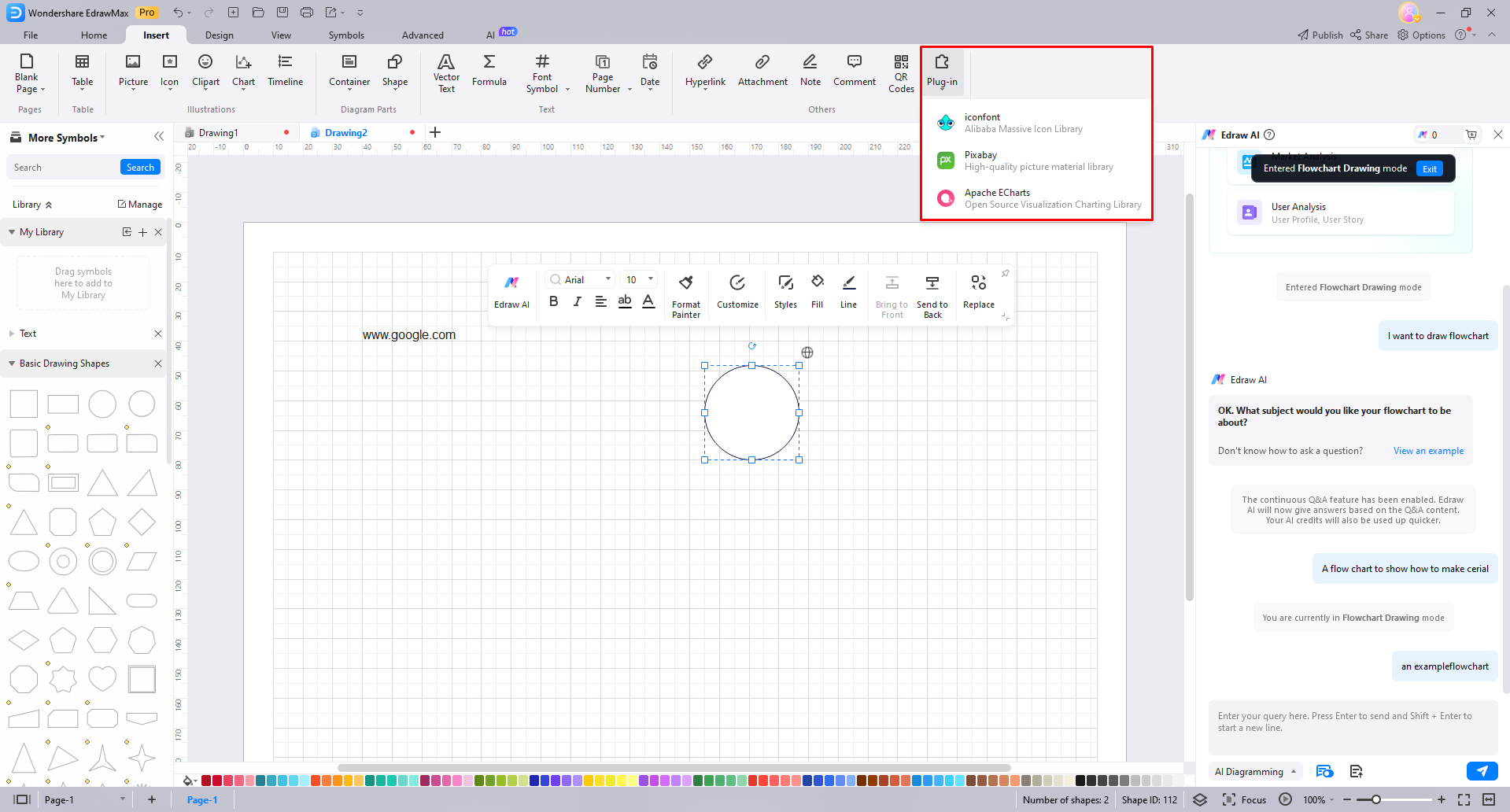The width and height of the screenshot is (1510, 812).
Task: Toggle the continuous Q&A chat switch icon
Action: click(x=1324, y=771)
